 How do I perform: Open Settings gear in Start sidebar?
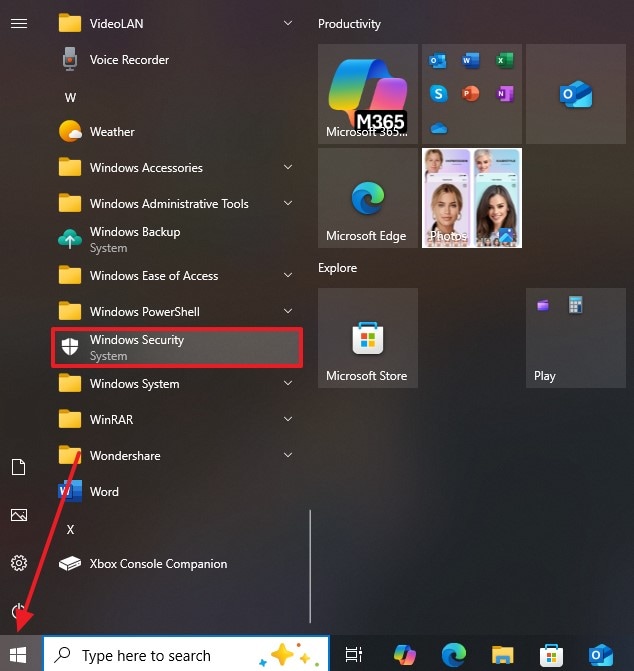pos(18,563)
